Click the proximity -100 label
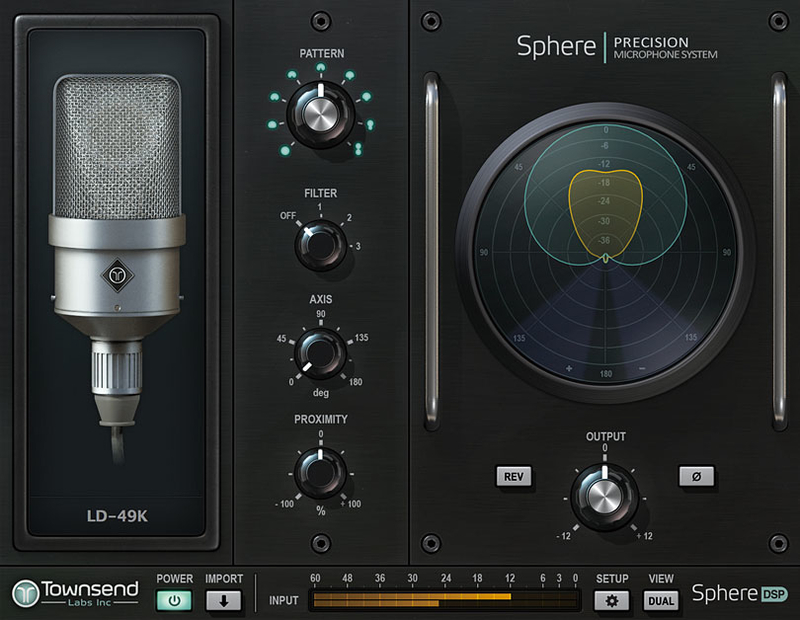This screenshot has width=800, height=620. 285,504
